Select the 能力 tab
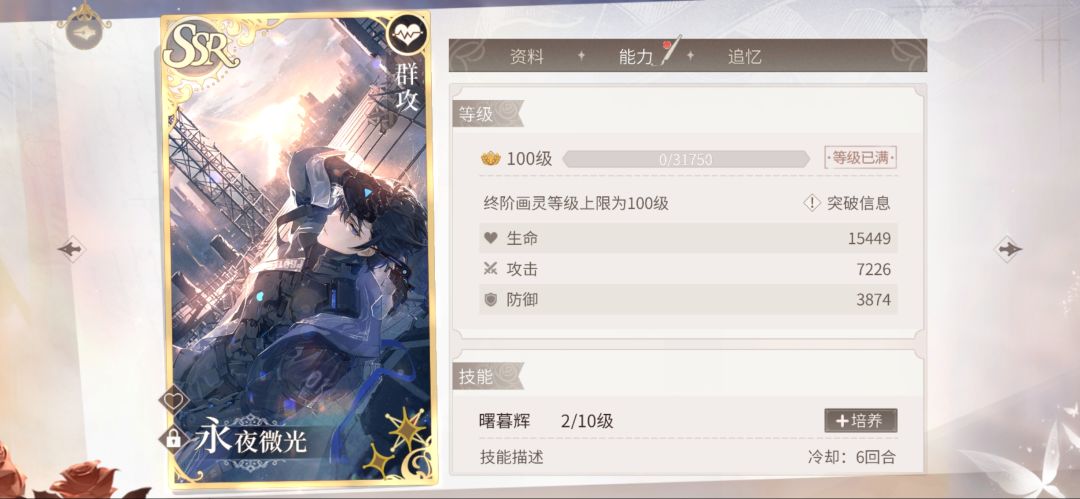Viewport: 1080px width, 499px height. click(x=636, y=57)
